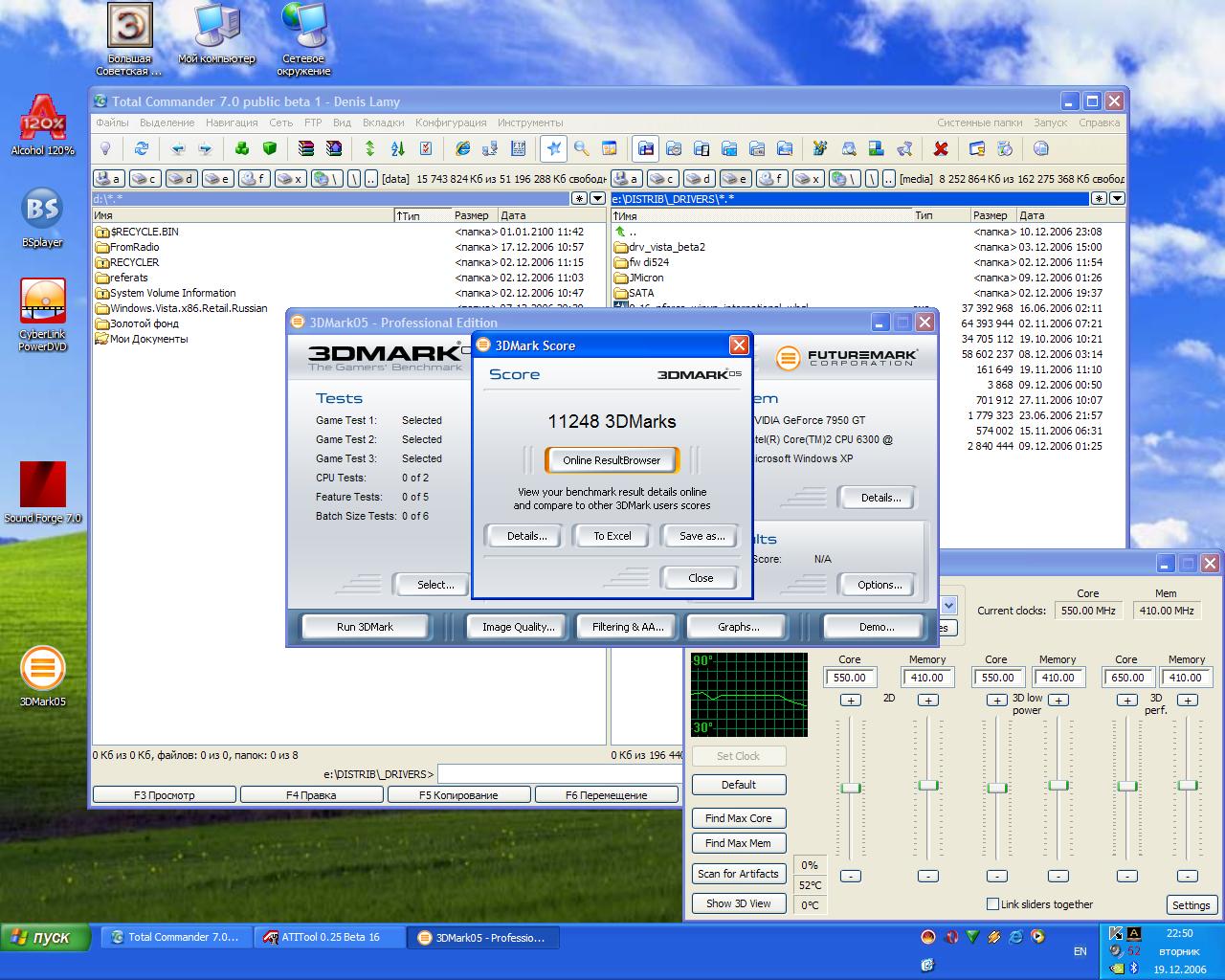Open the Файлы menu
The height and width of the screenshot is (980, 1225).
pos(112,122)
